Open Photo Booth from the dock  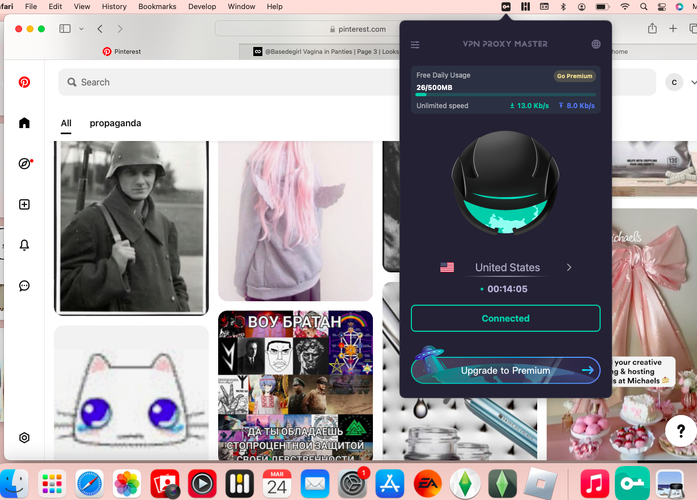[x=165, y=484]
